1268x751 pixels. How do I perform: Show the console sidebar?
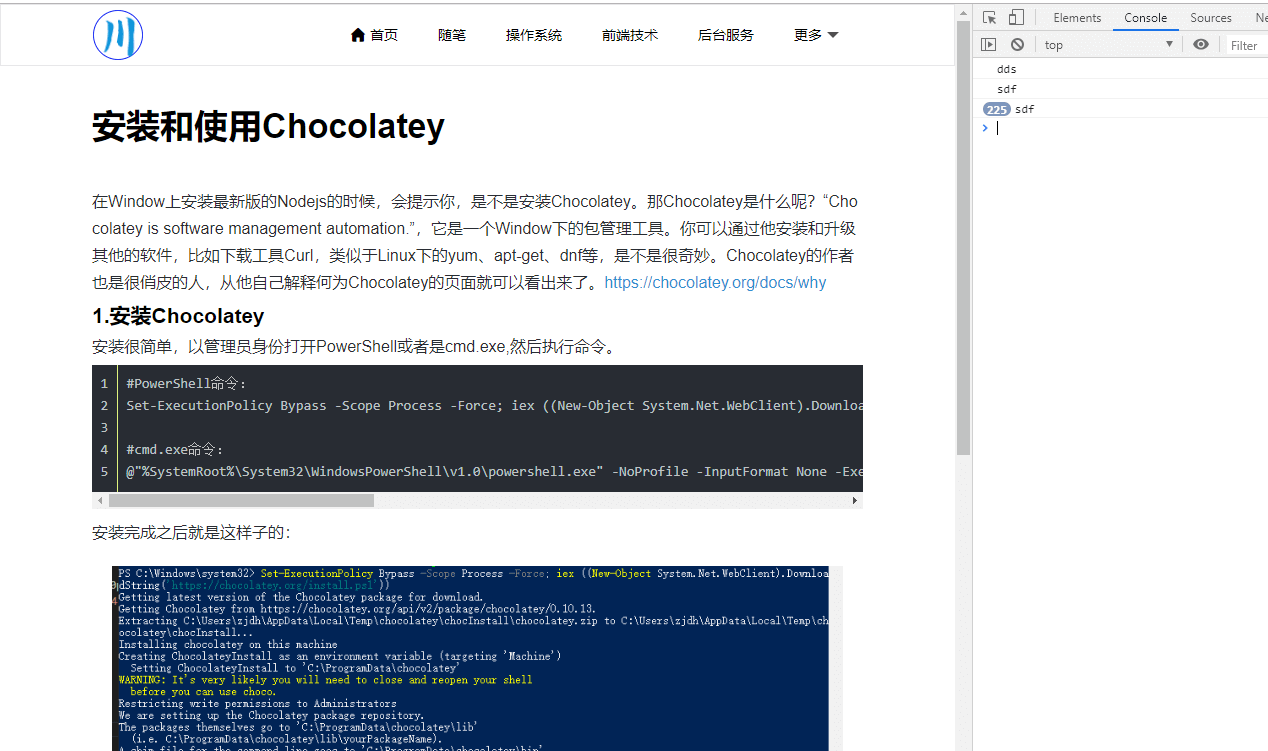coord(989,45)
